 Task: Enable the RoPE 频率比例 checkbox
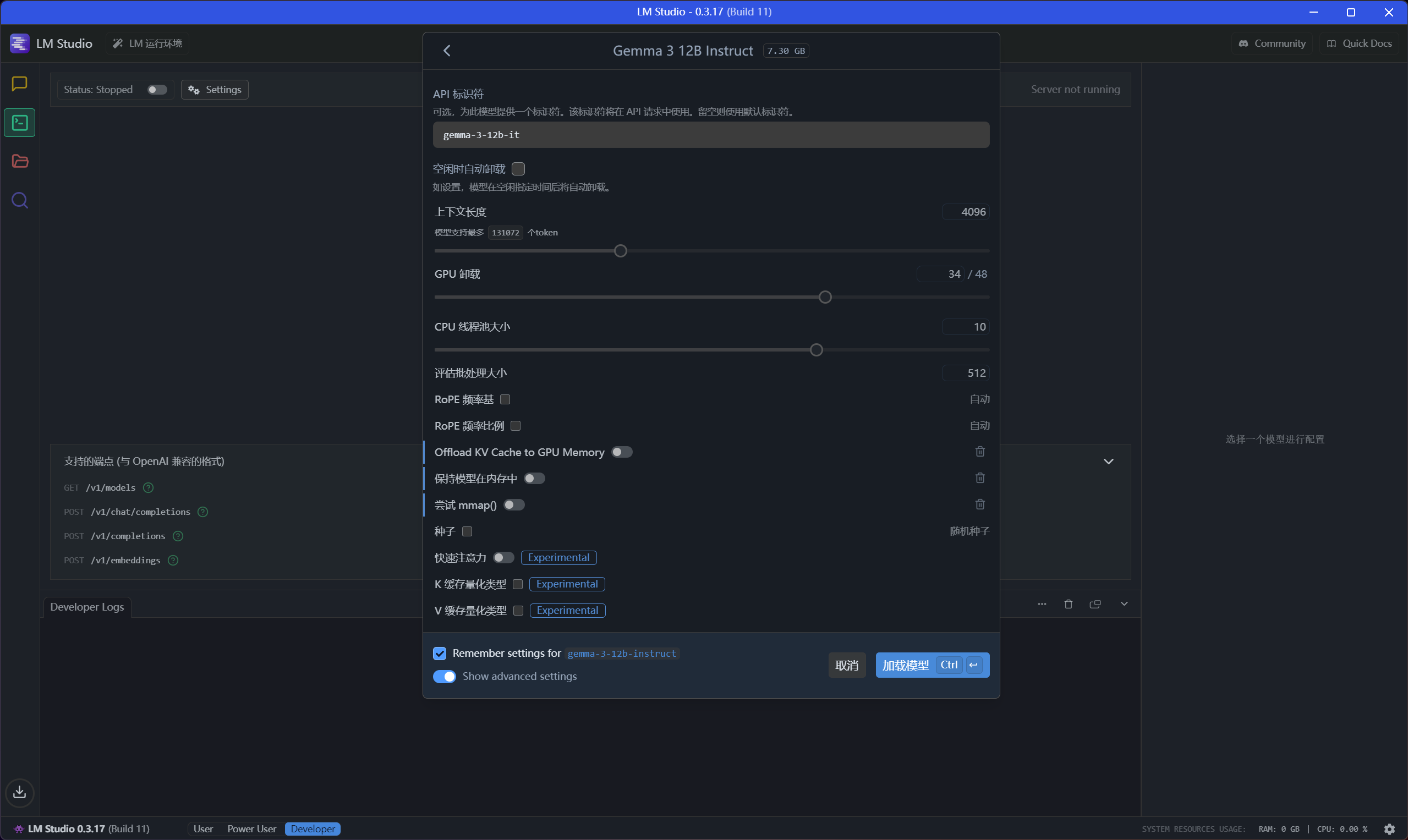point(515,426)
